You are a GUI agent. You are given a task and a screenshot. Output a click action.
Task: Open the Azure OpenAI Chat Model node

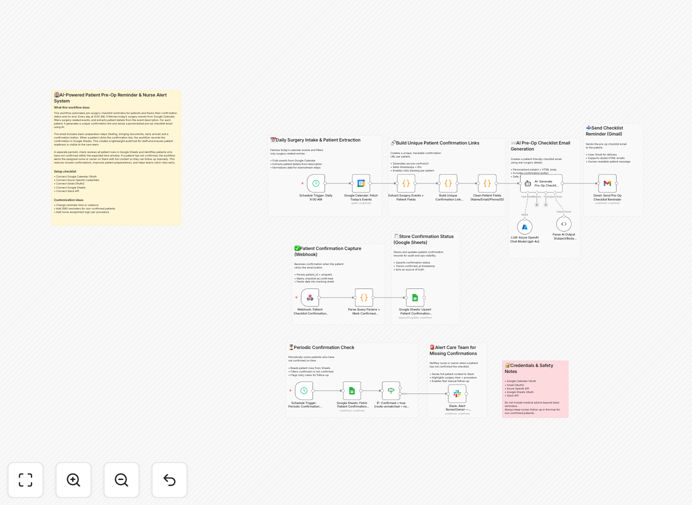pos(525,227)
